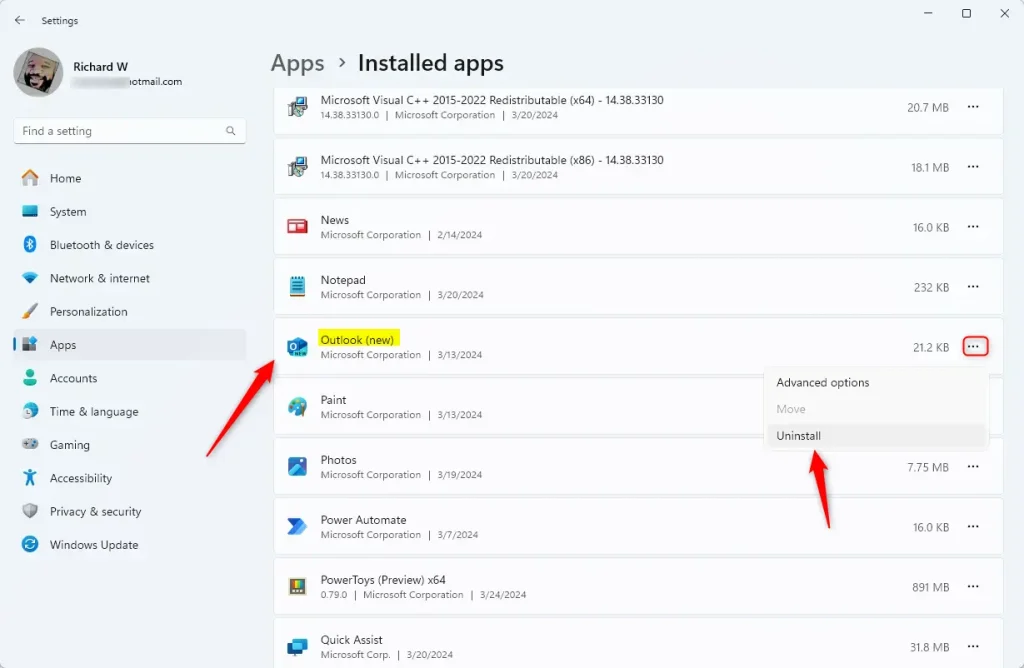Choose Advanced options in the context menu
Viewport: 1024px width, 668px height.
click(876, 383)
